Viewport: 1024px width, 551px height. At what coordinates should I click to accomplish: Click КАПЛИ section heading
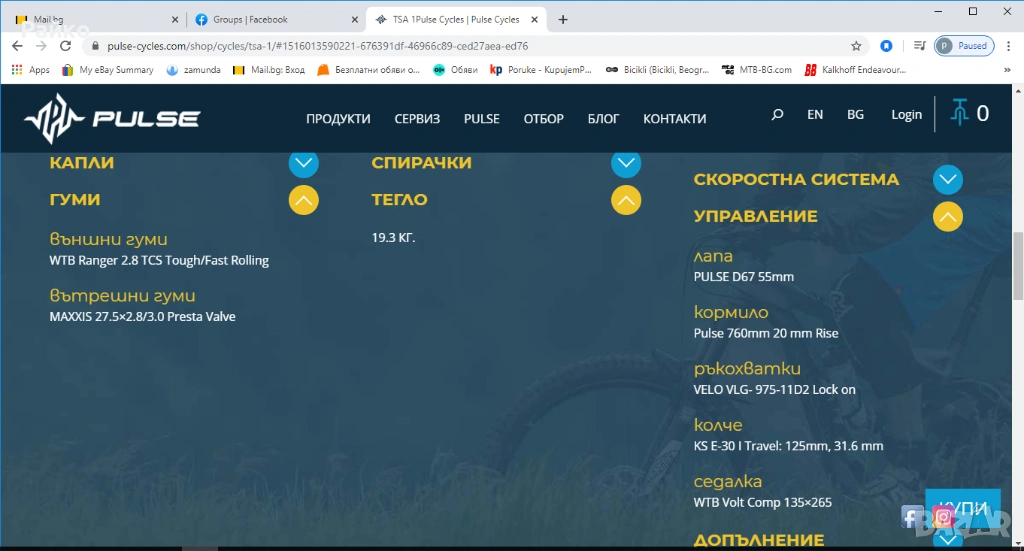[82, 163]
